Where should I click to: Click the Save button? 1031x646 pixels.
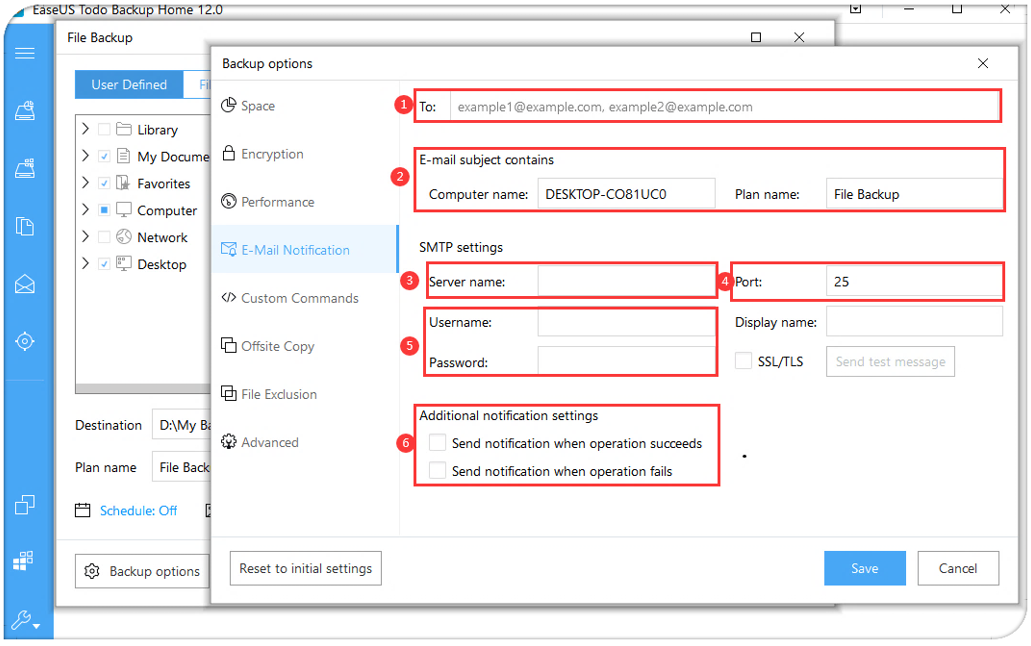865,568
